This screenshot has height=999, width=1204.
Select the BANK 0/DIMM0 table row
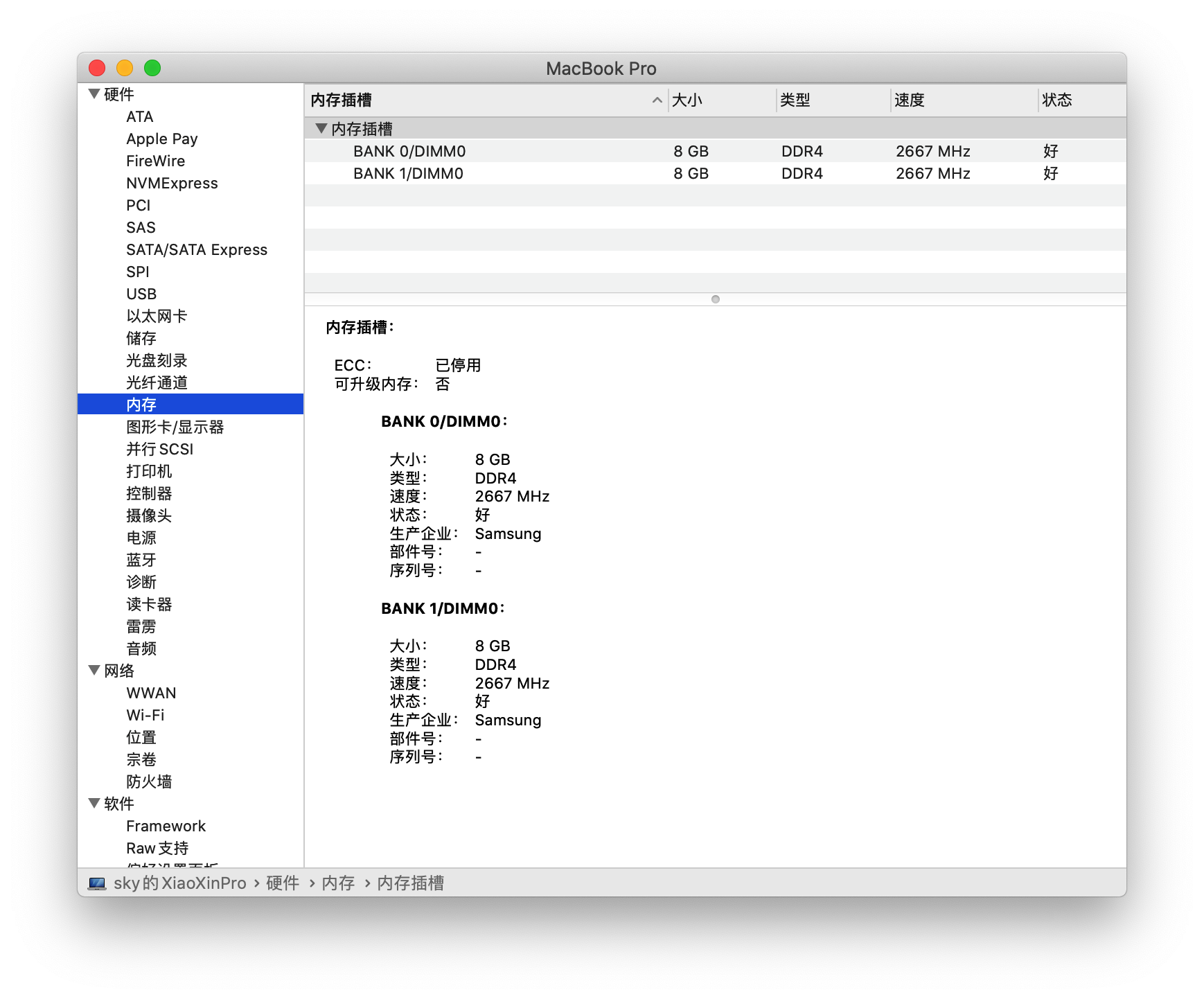[715, 151]
